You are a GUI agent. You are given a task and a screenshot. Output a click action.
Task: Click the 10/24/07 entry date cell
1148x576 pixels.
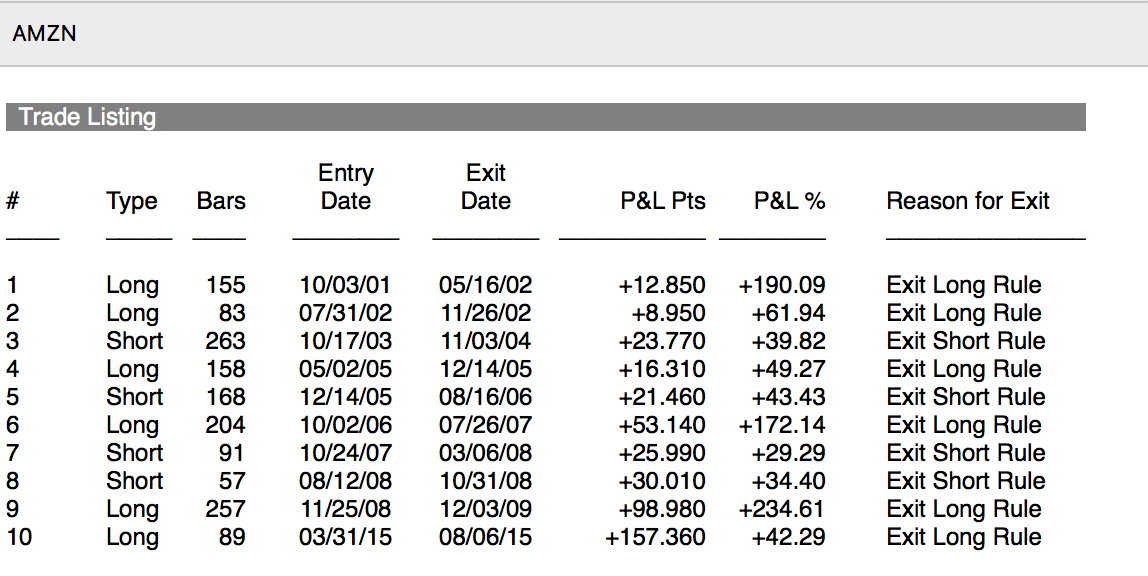click(x=346, y=453)
